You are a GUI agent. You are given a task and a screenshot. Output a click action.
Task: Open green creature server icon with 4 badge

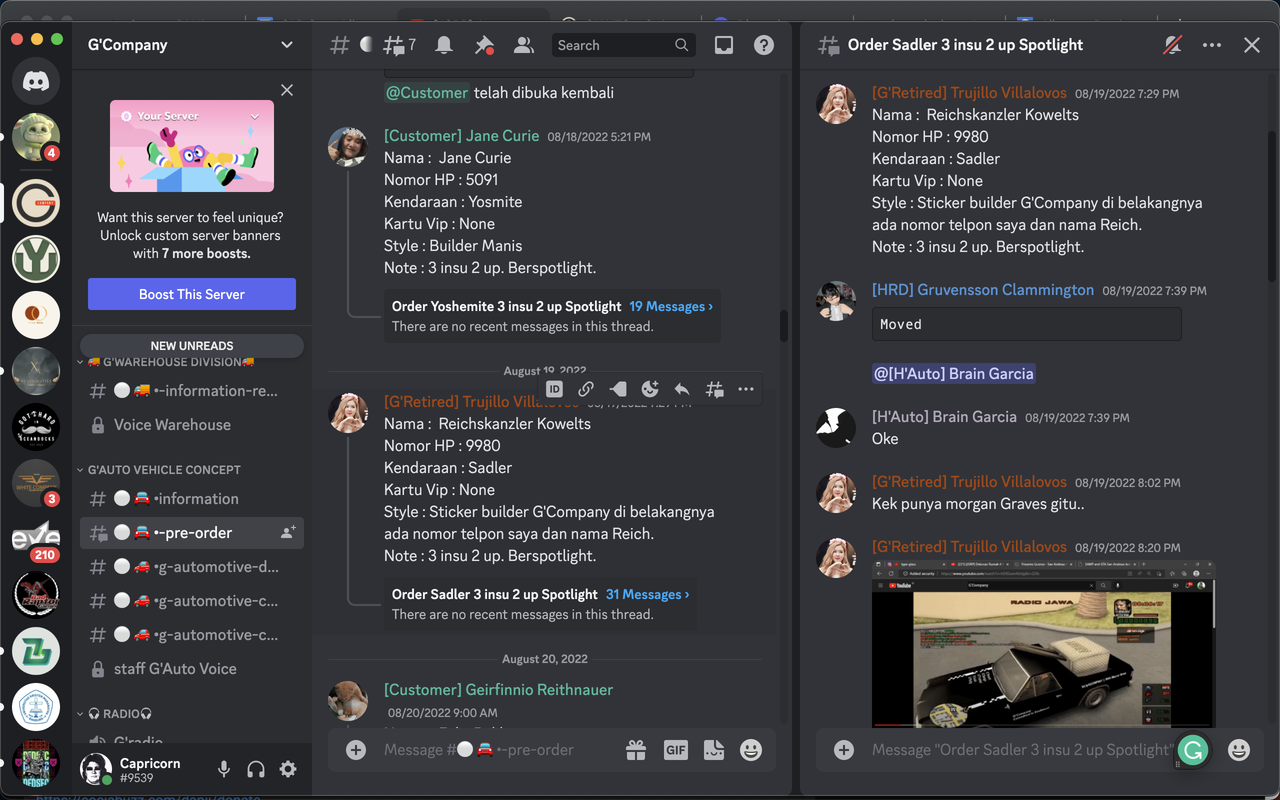coord(36,137)
